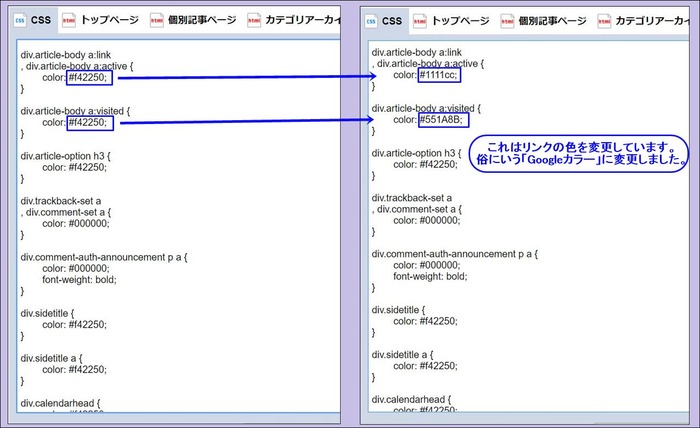Click div.comment-set a line in left editor
Screen dimensions: 700x428
coord(66,212)
